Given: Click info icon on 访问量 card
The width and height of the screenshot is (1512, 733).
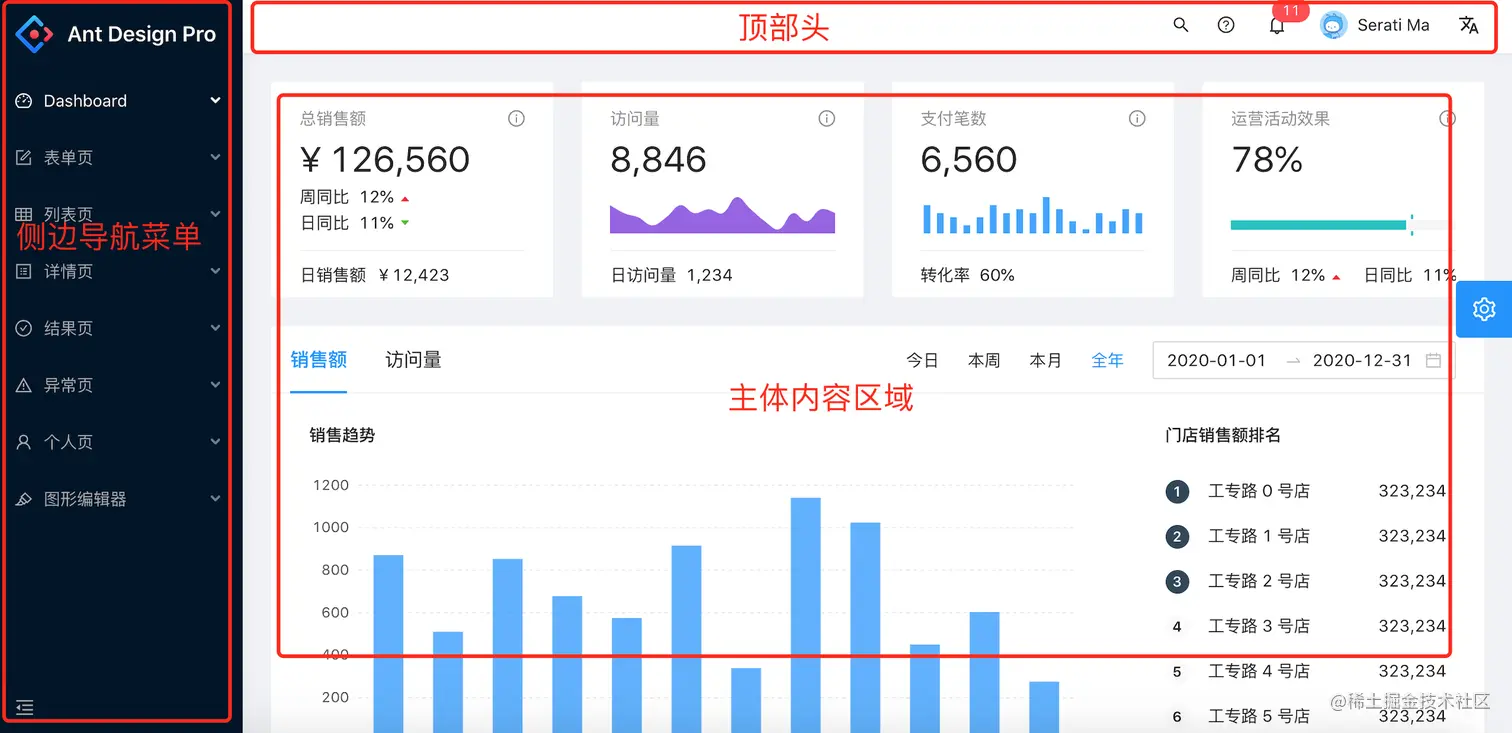Looking at the screenshot, I should pyautogui.click(x=827, y=118).
